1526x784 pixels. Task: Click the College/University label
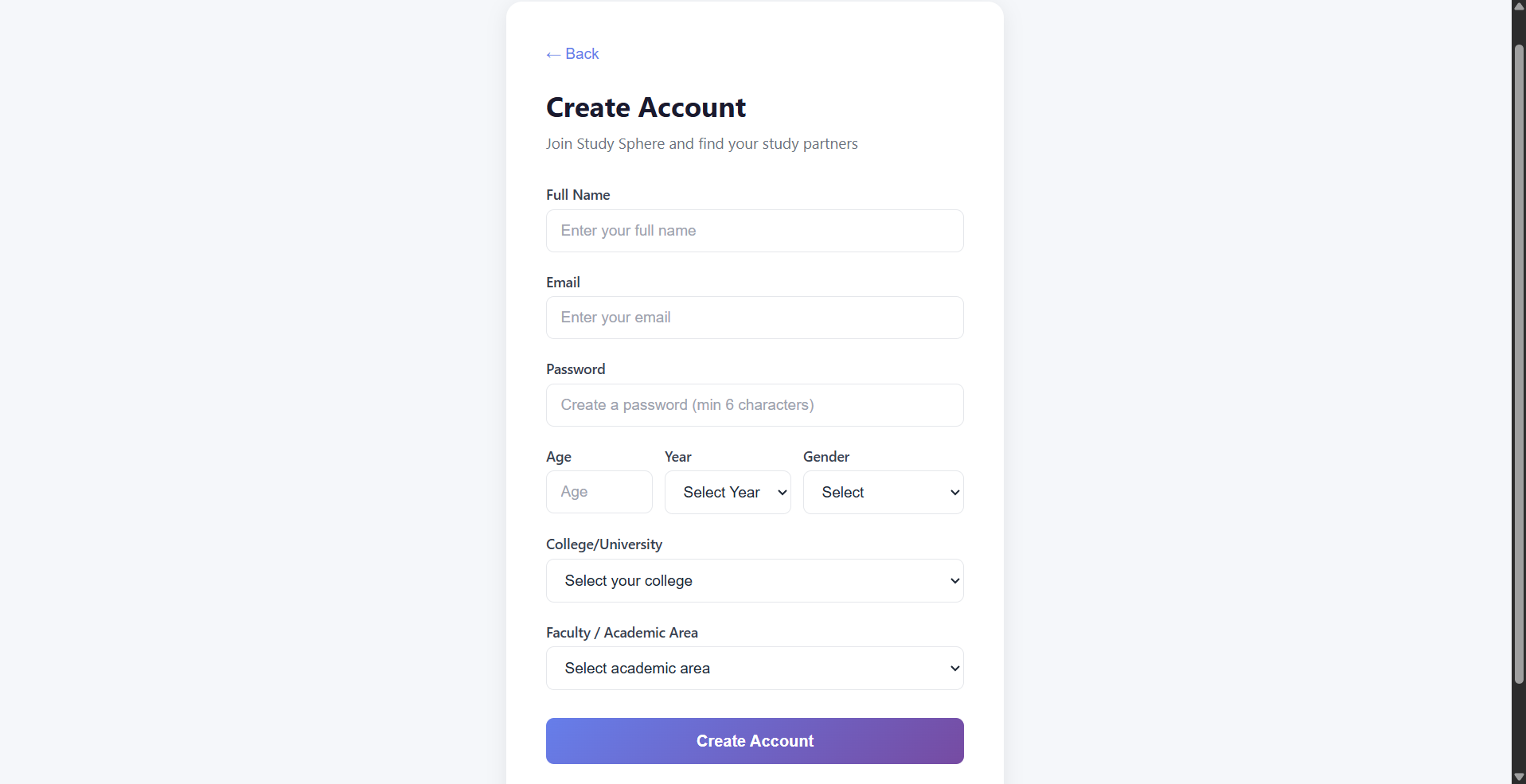[604, 544]
